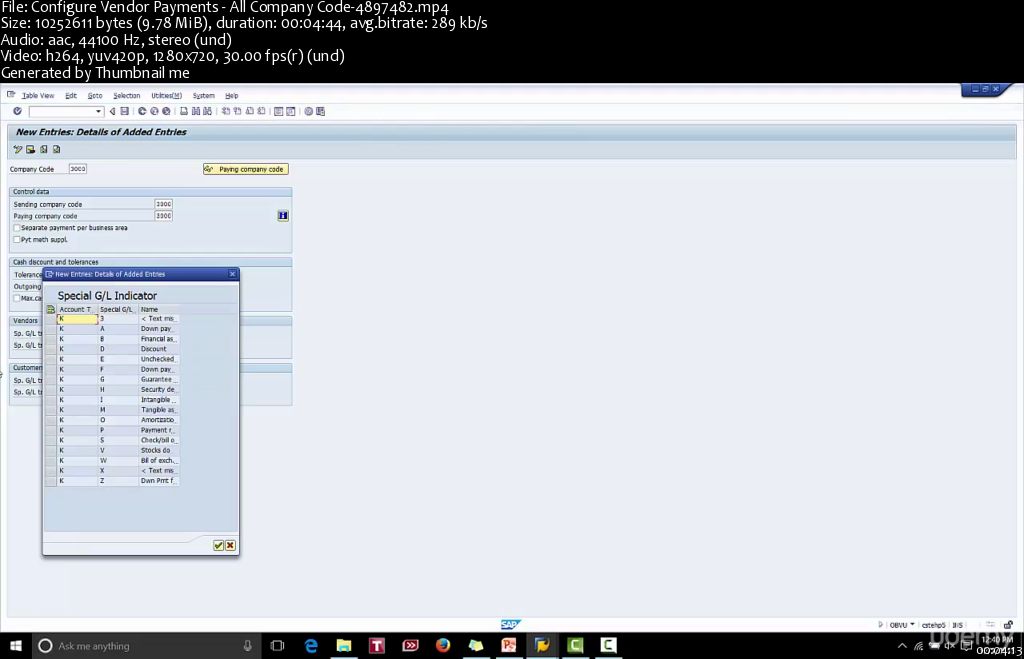The image size is (1024, 659).
Task: Click the Name column header in popup
Action: (159, 310)
